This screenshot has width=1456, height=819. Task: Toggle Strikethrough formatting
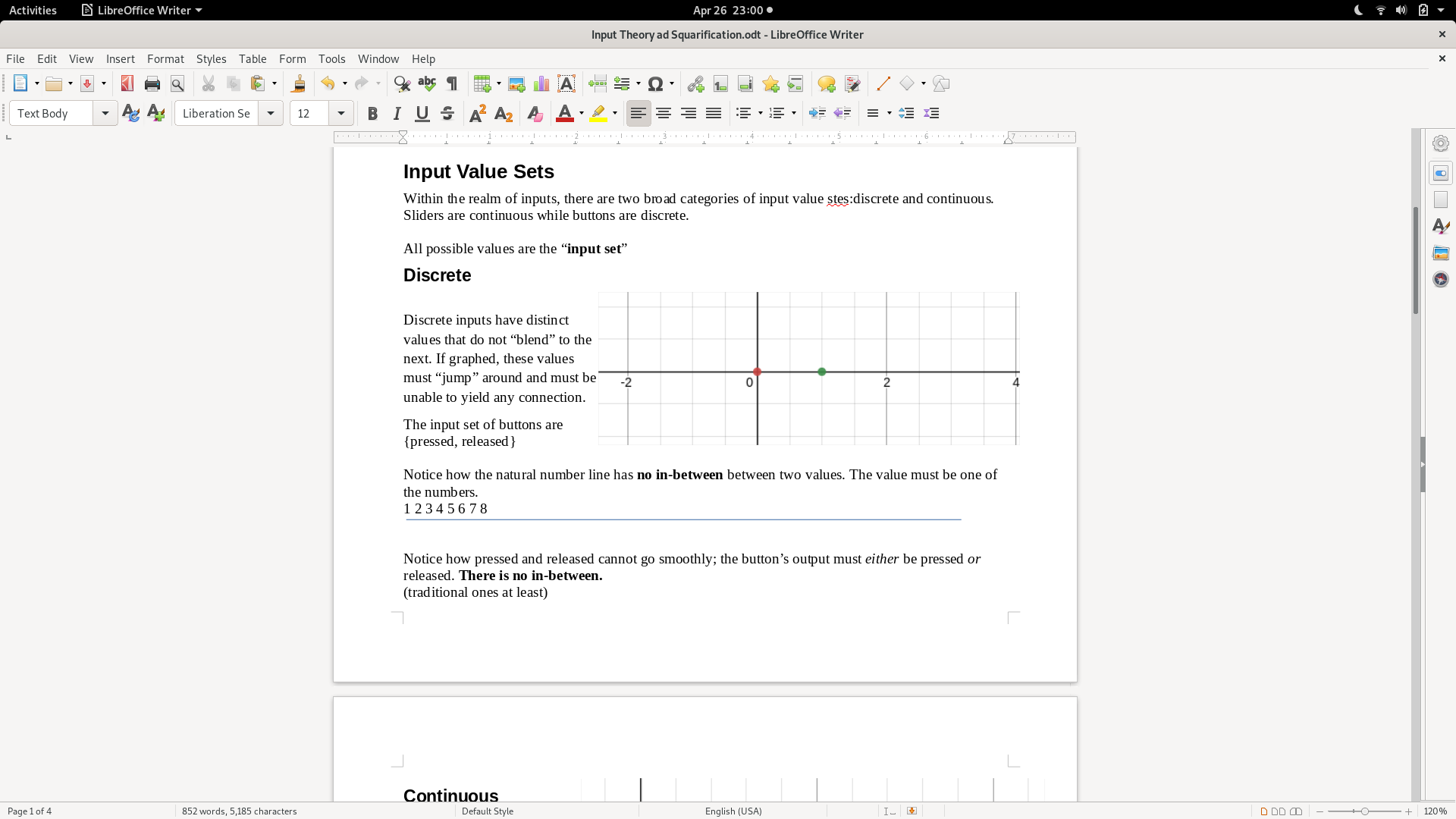click(447, 114)
